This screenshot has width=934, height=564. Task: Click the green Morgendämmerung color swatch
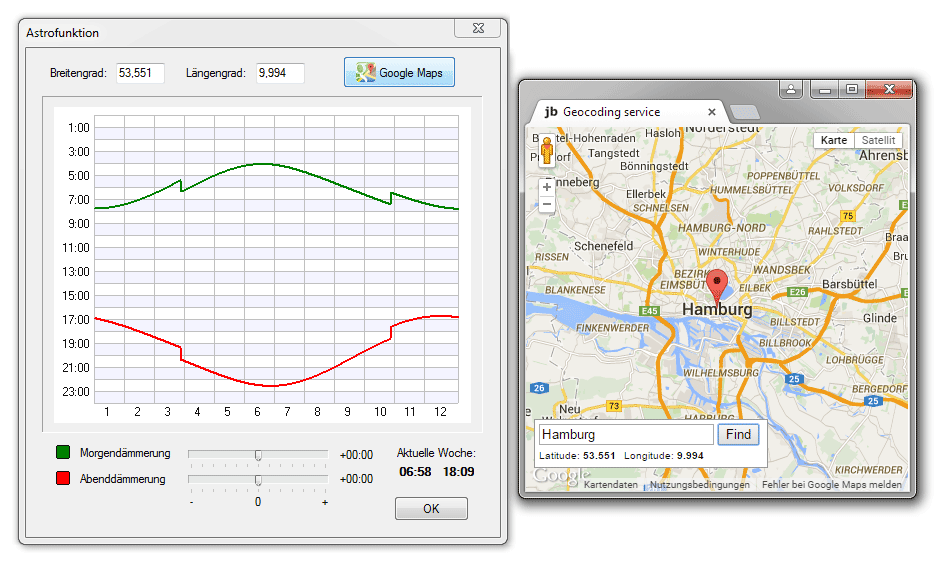pyautogui.click(x=63, y=453)
